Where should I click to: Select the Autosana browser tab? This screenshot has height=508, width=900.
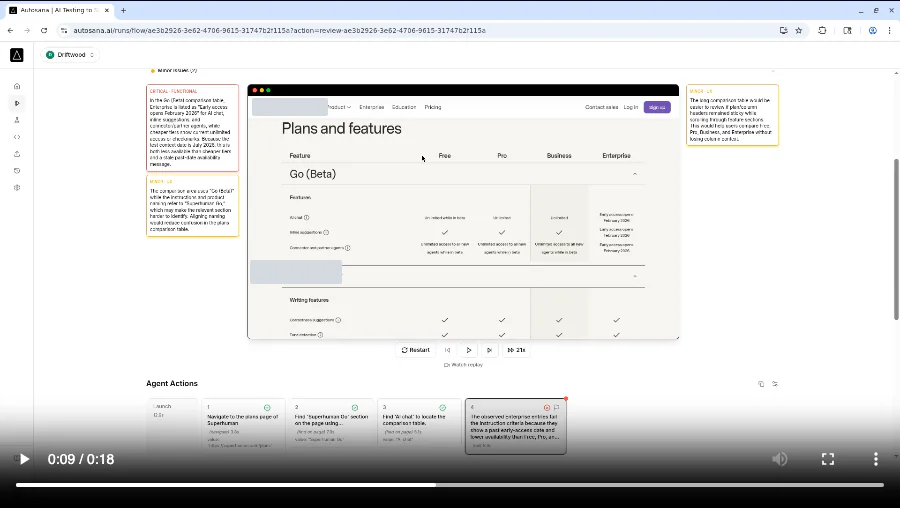60,10
